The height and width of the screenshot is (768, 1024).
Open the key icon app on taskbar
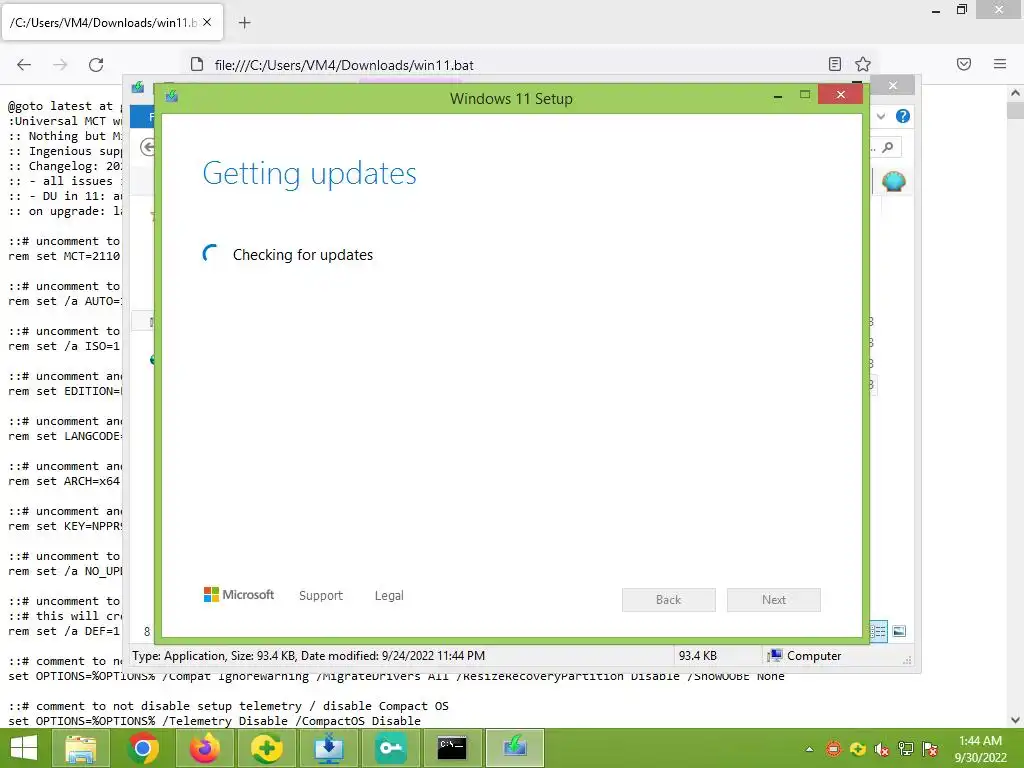(391, 748)
